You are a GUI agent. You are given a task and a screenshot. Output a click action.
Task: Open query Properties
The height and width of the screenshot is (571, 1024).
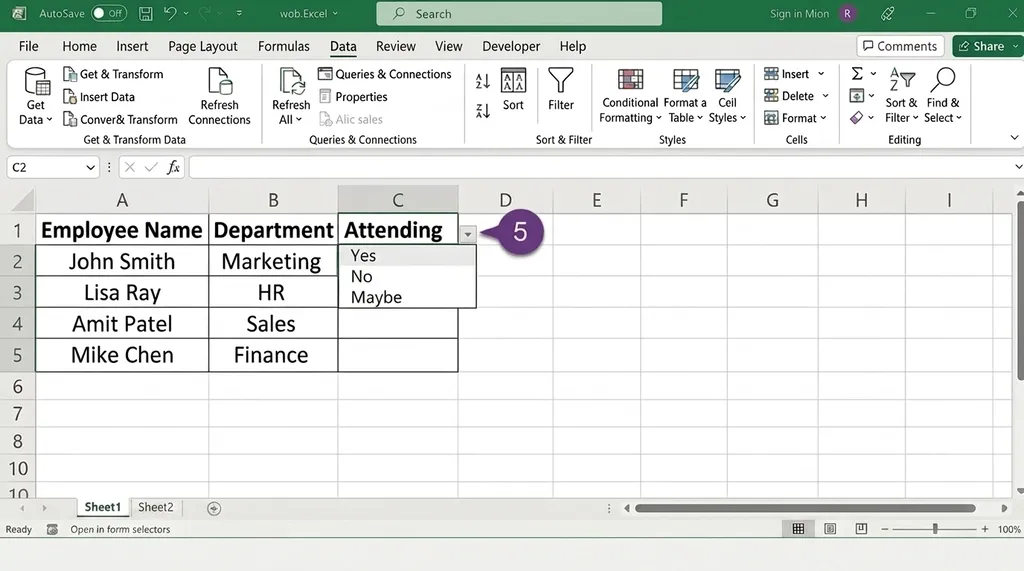[353, 97]
